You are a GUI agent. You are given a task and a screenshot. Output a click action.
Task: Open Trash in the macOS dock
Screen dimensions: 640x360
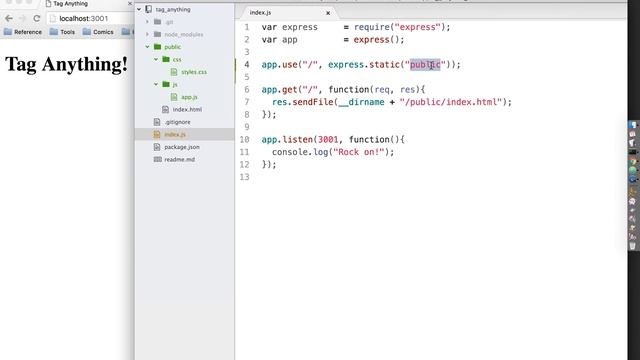tap(632, 246)
